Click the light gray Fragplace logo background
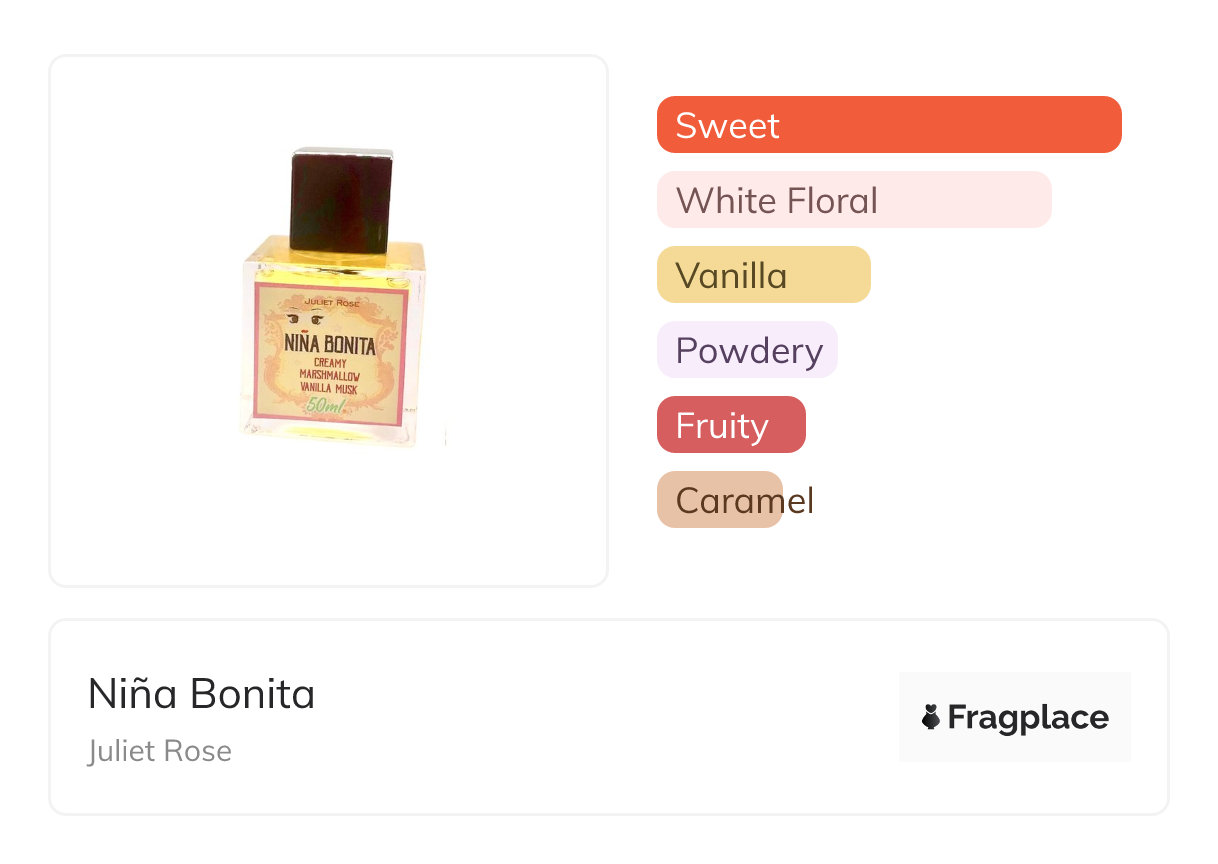The image size is (1218, 864). (x=1014, y=688)
